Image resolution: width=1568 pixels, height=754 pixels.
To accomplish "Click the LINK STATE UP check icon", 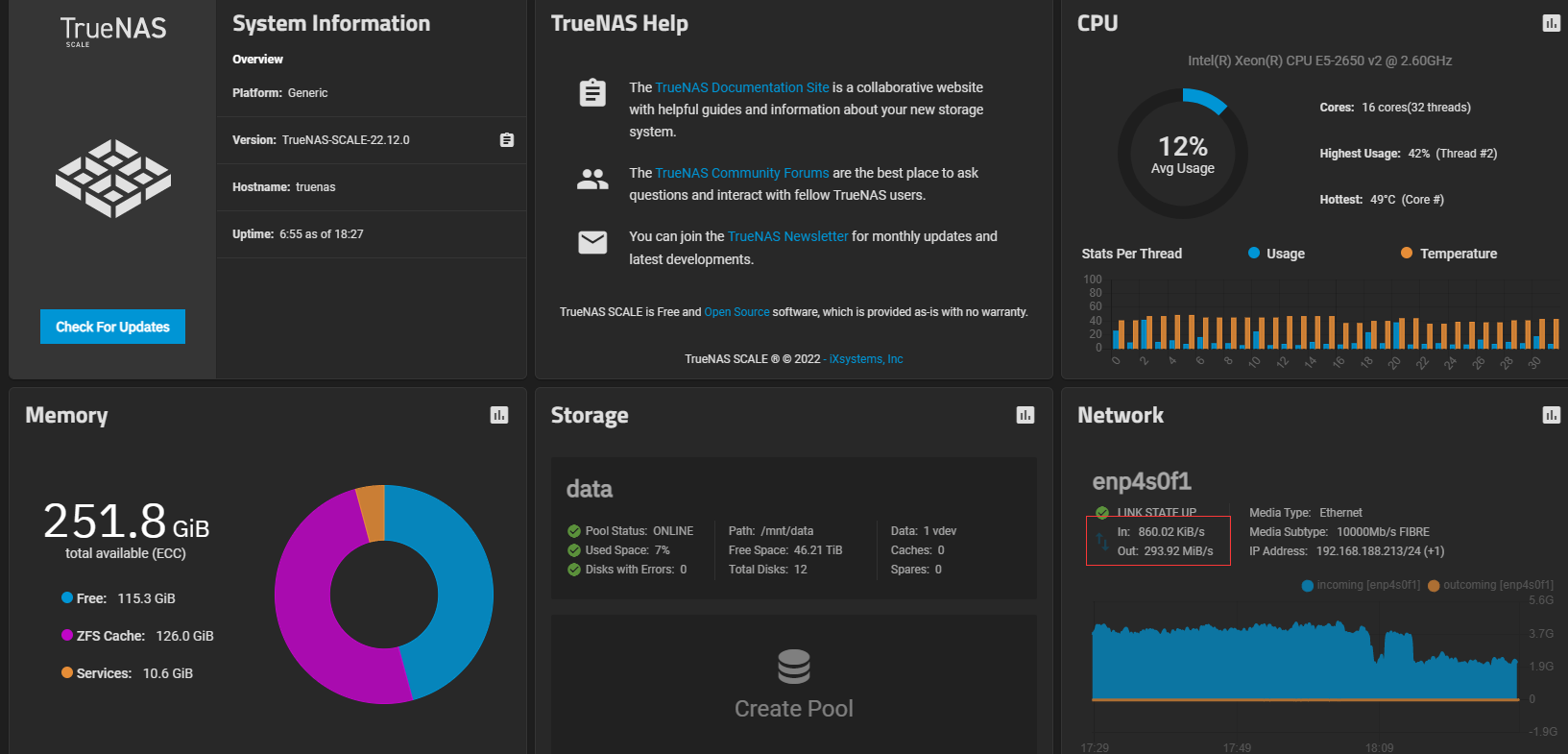I will tap(1102, 513).
